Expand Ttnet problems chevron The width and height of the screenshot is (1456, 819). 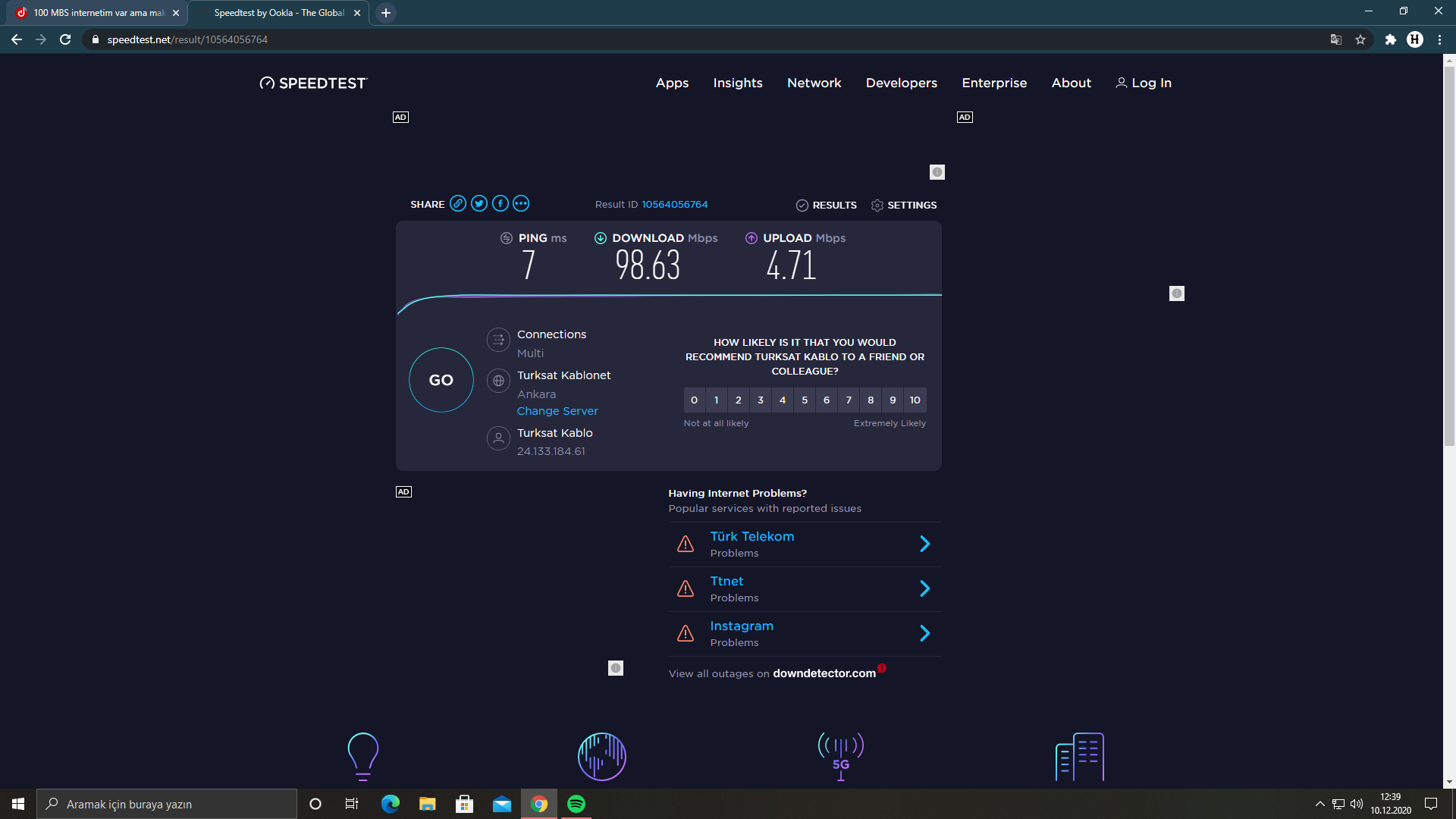pos(924,588)
